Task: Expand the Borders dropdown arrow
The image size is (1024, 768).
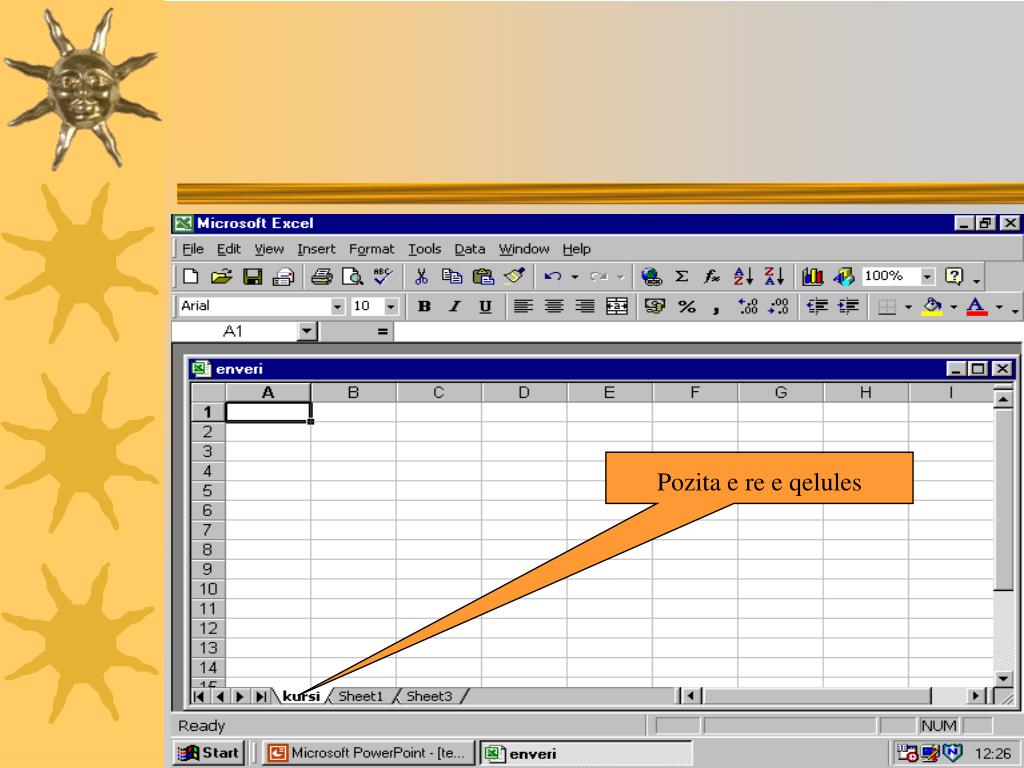Action: [908, 306]
